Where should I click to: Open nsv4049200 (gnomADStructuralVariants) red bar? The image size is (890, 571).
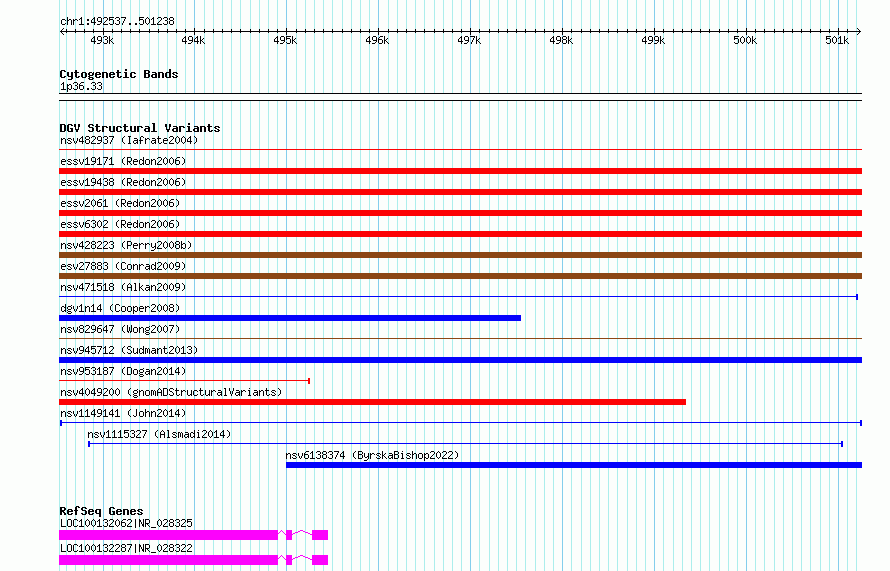pyautogui.click(x=372, y=402)
